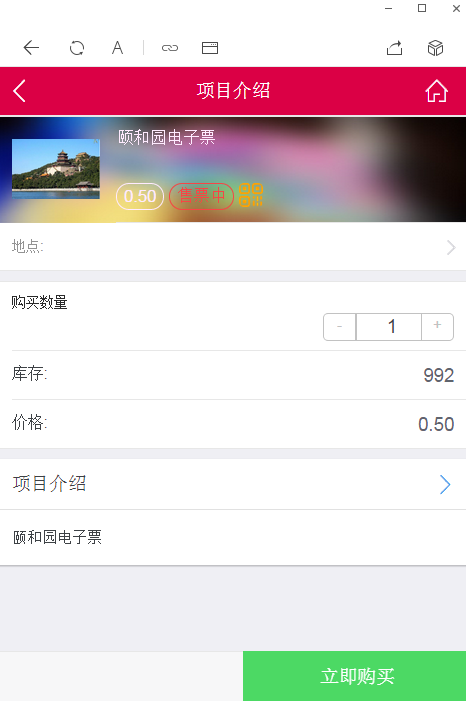Click the window layout icon in toolbar

point(210,48)
